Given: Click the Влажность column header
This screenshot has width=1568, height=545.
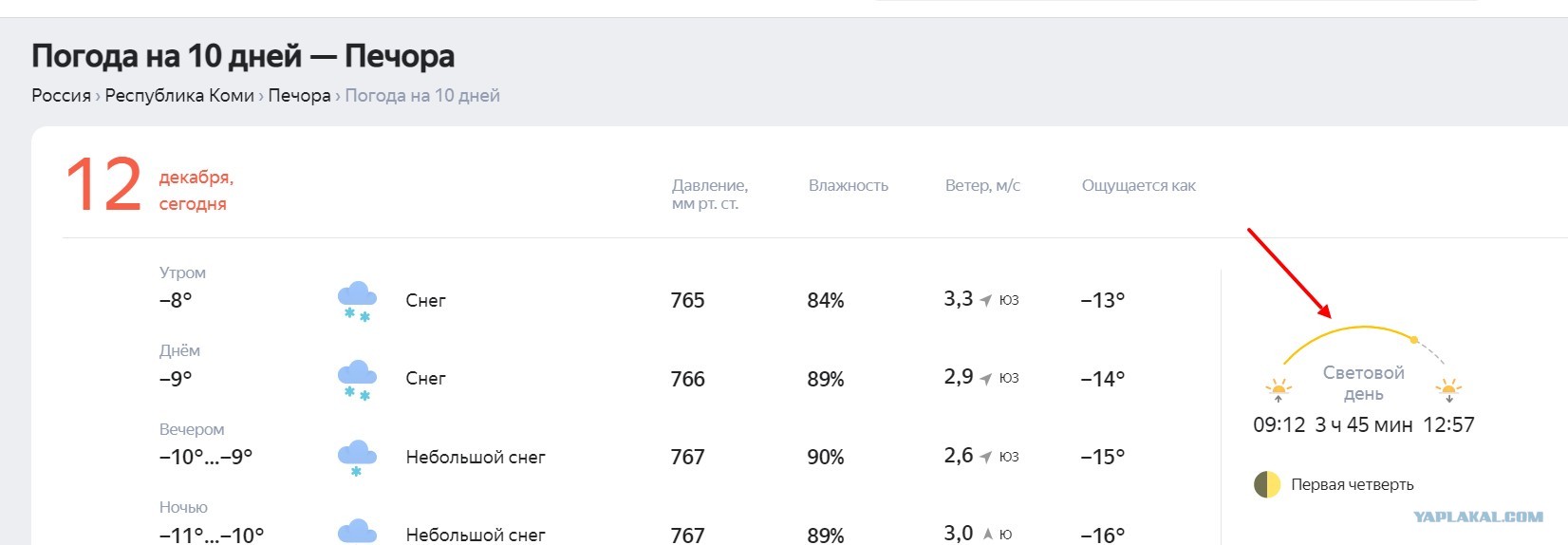Looking at the screenshot, I should click(849, 185).
